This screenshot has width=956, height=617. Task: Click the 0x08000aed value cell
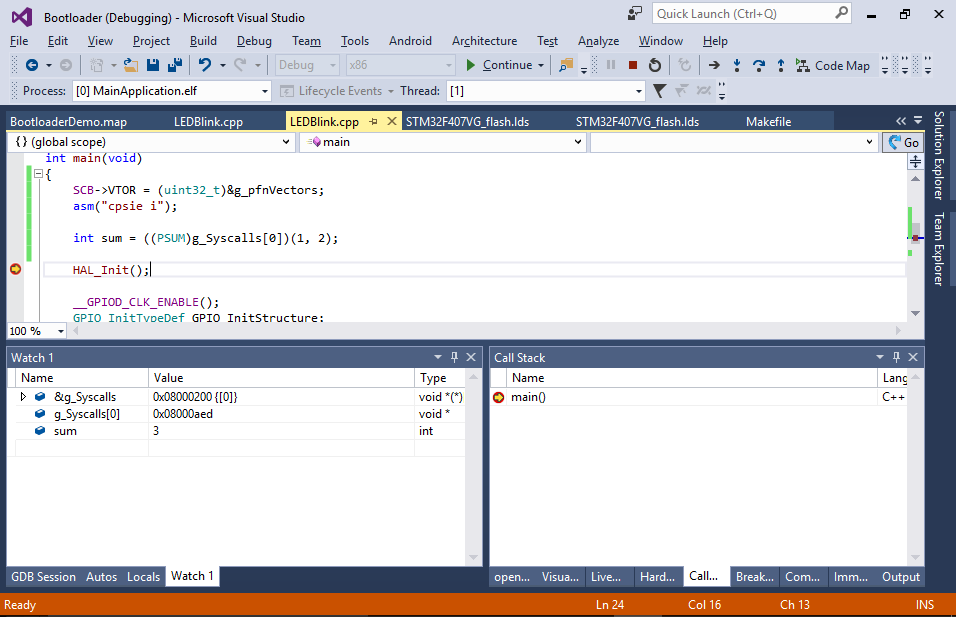click(282, 413)
